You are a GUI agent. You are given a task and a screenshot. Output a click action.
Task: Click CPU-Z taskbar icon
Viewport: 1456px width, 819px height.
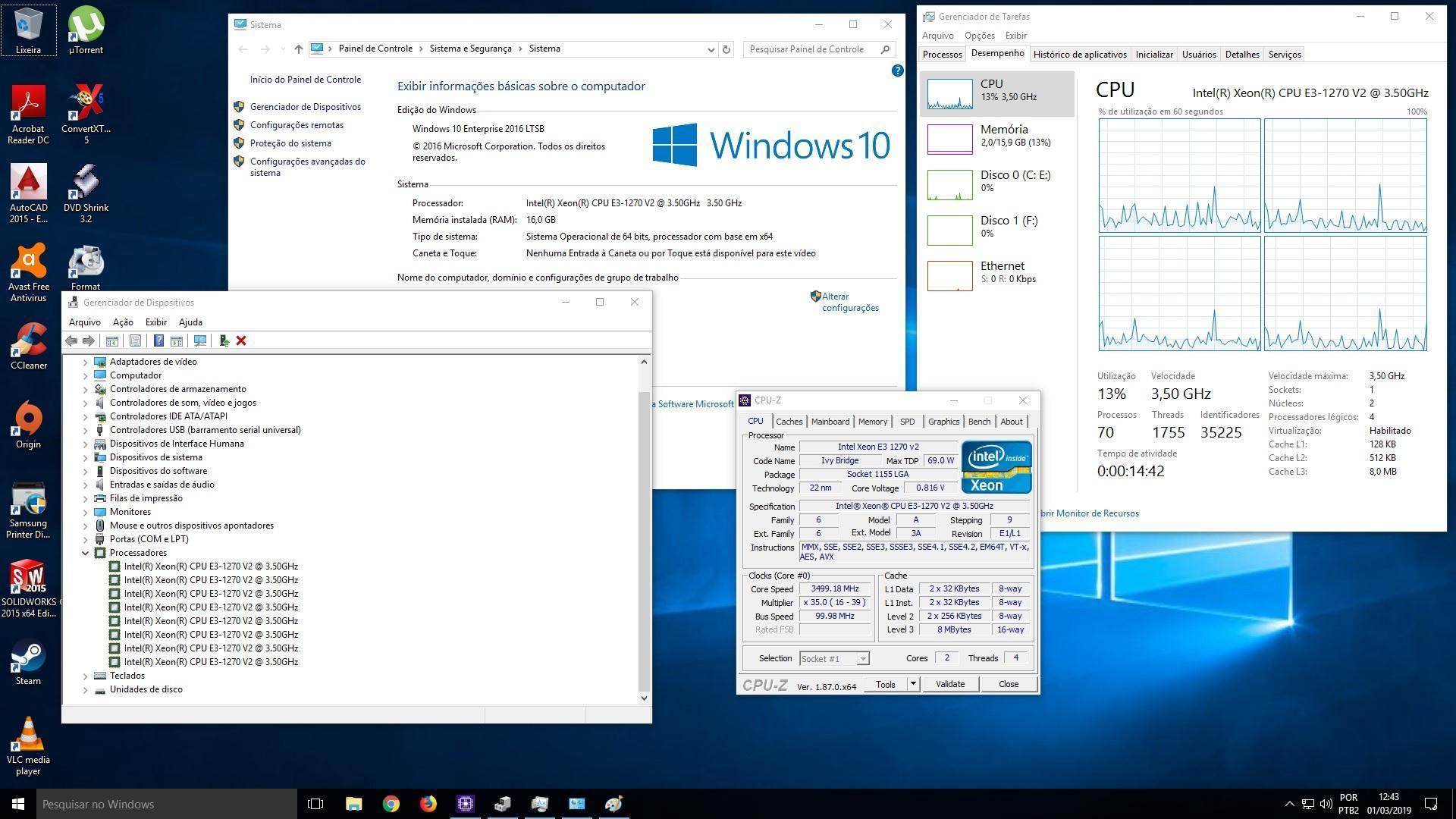pos(465,804)
